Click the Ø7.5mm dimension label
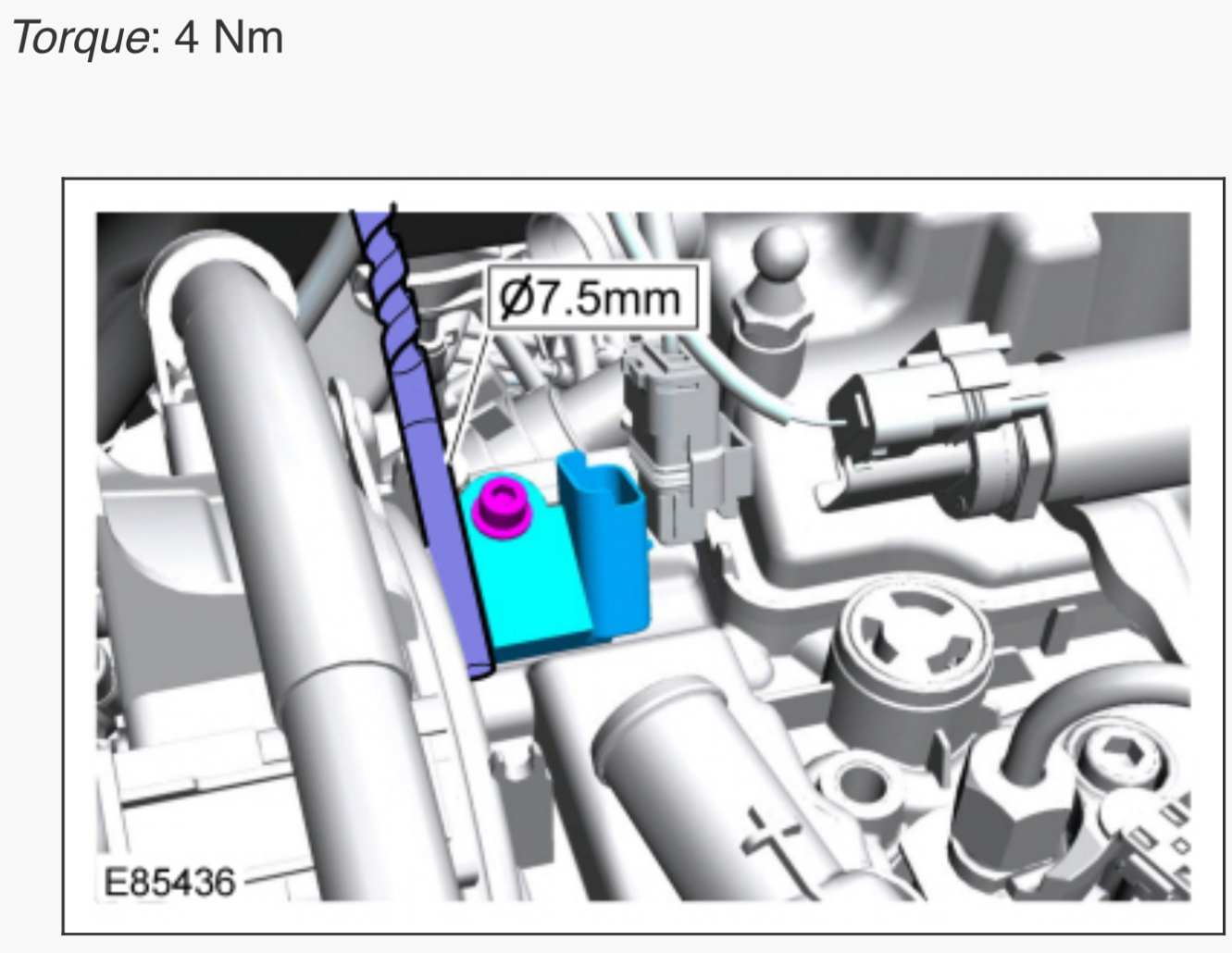 pyautogui.click(x=589, y=296)
